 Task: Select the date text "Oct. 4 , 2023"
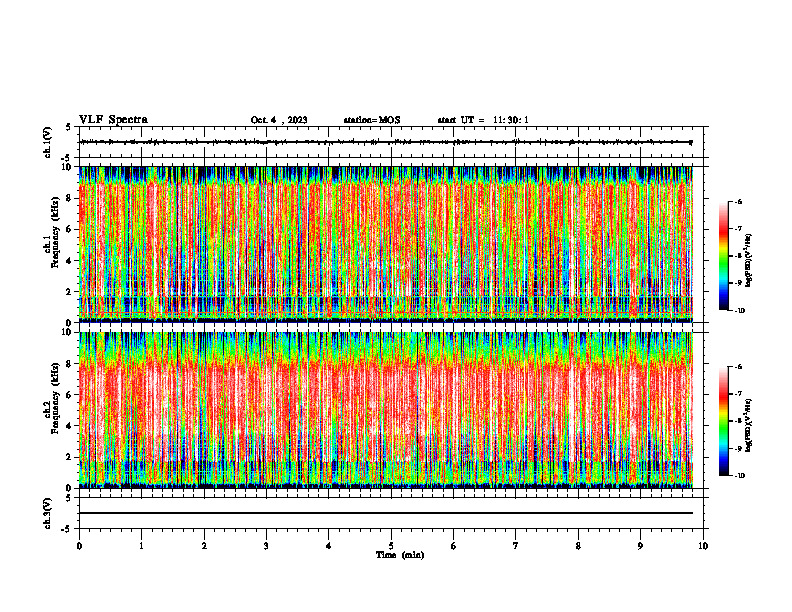(x=279, y=120)
